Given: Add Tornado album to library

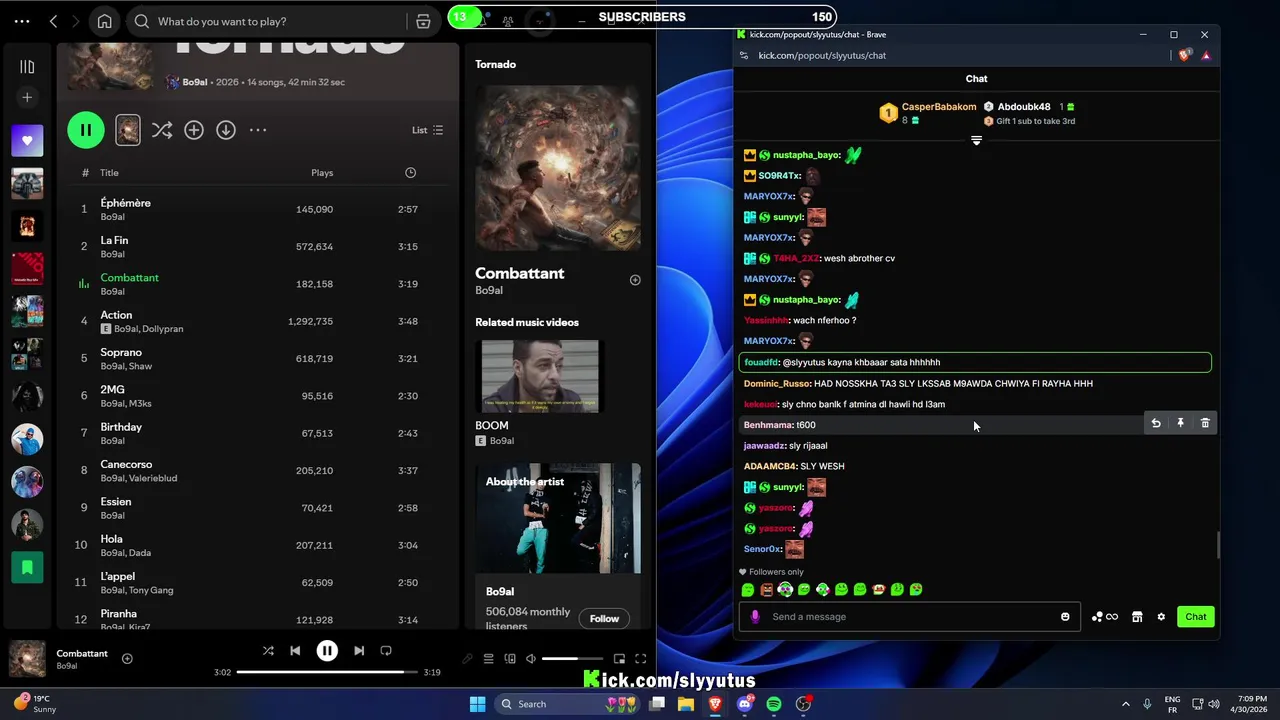Looking at the screenshot, I should pos(194,130).
